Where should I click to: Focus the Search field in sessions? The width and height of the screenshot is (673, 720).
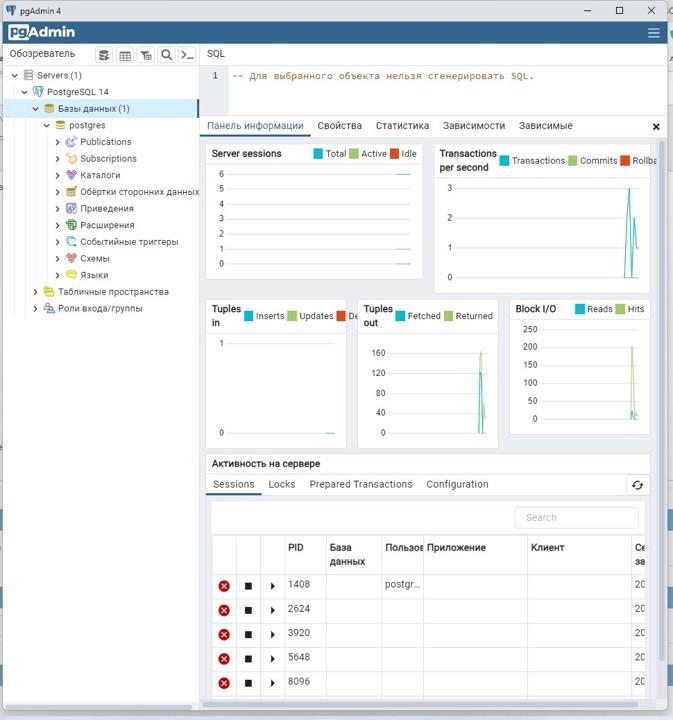[577, 518]
